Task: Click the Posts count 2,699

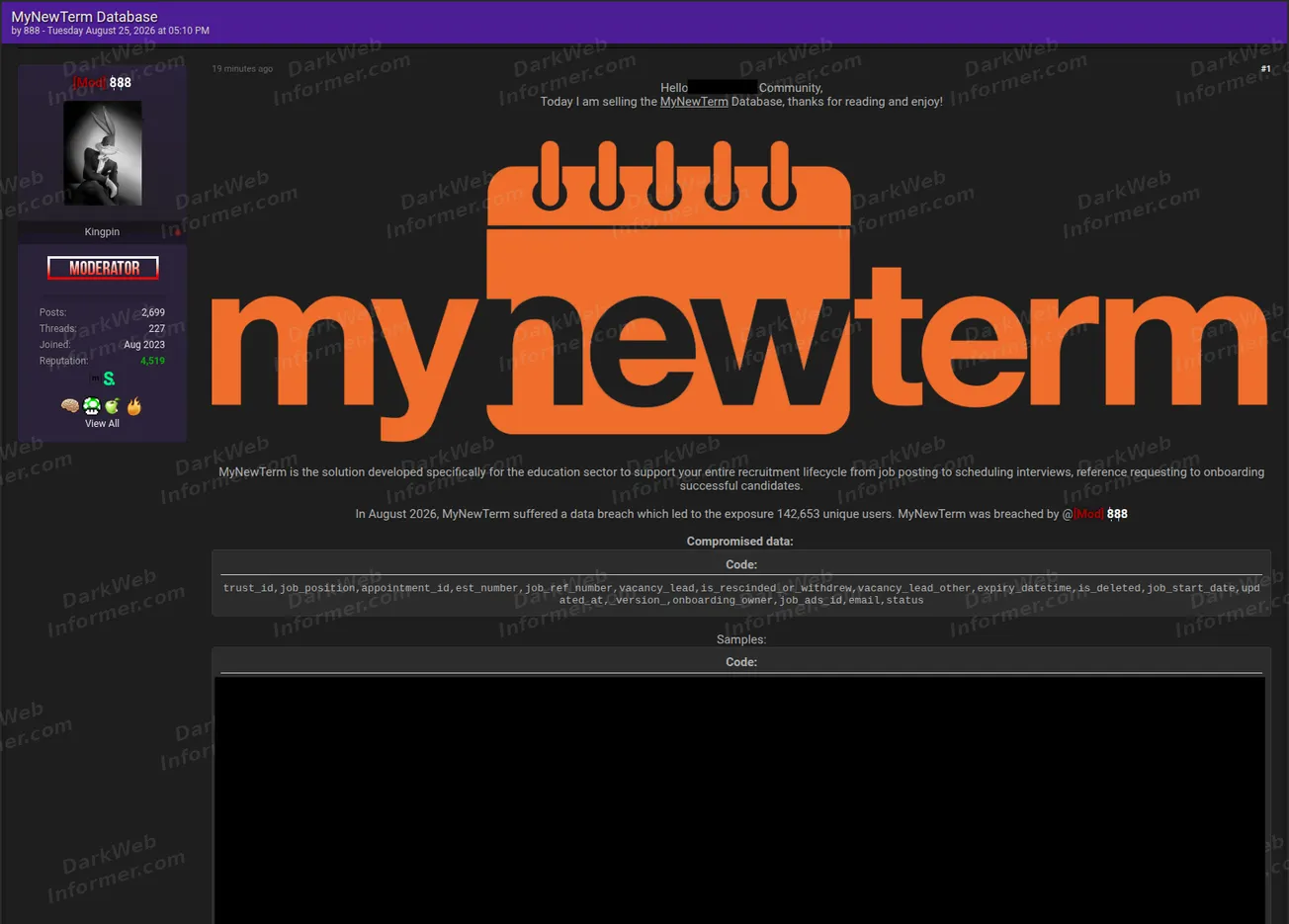Action: pyautogui.click(x=153, y=312)
